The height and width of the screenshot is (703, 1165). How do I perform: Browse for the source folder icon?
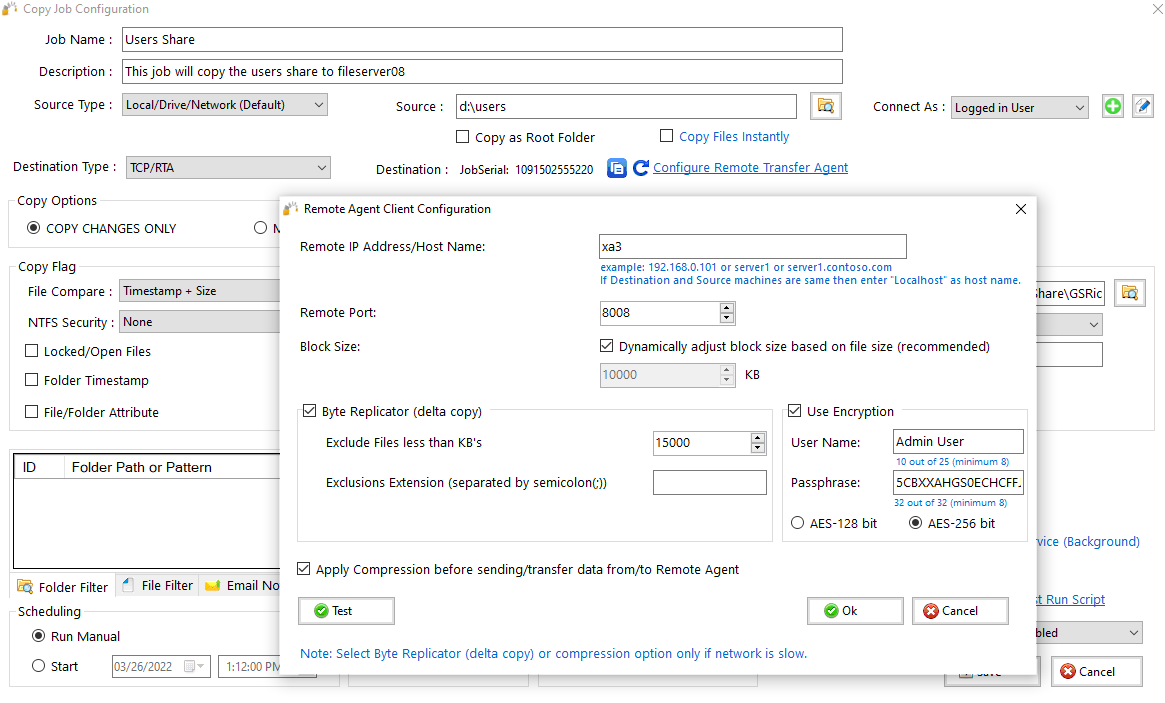(x=825, y=106)
